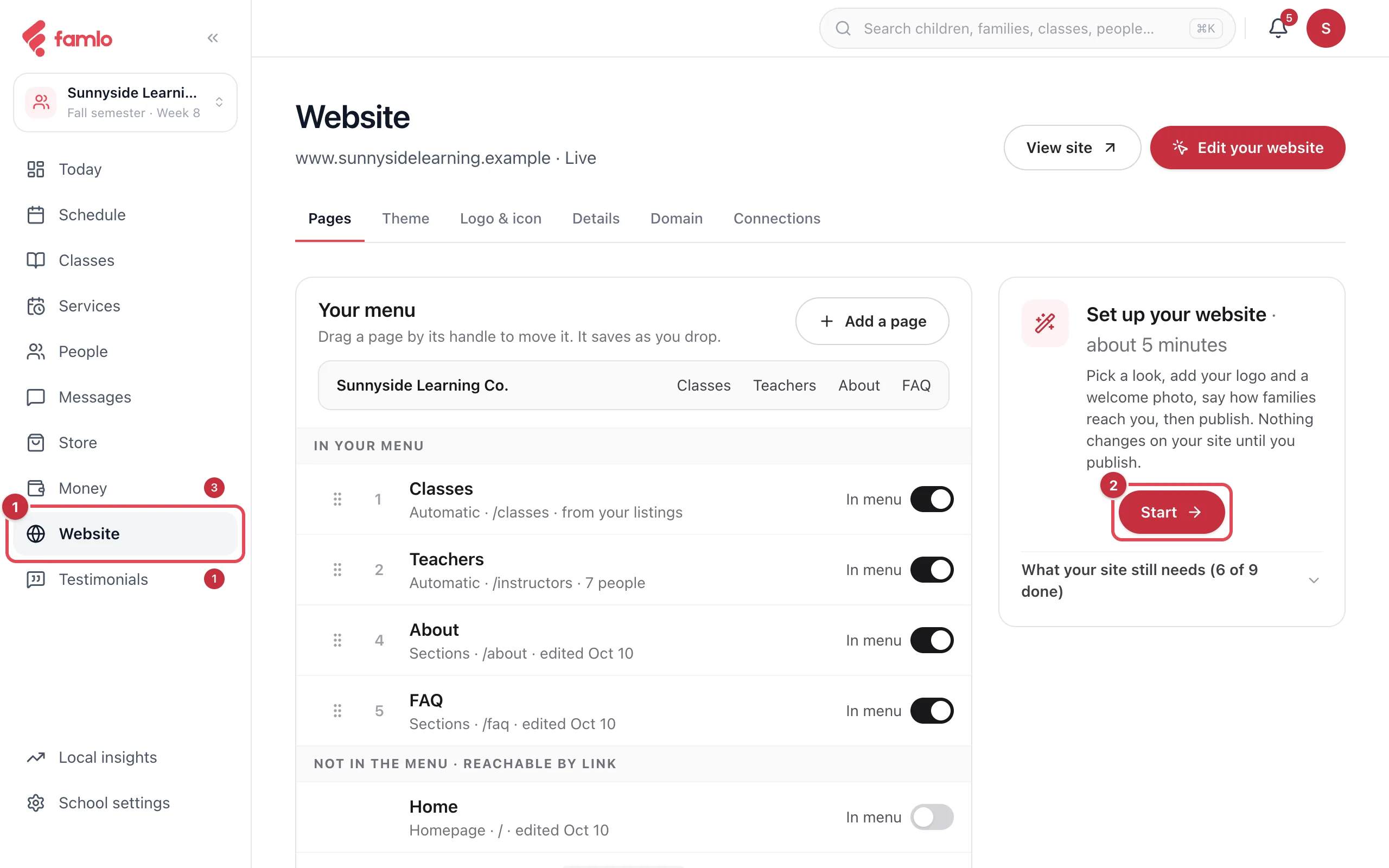Open the Home page row
The height and width of the screenshot is (868, 1389).
[633, 818]
